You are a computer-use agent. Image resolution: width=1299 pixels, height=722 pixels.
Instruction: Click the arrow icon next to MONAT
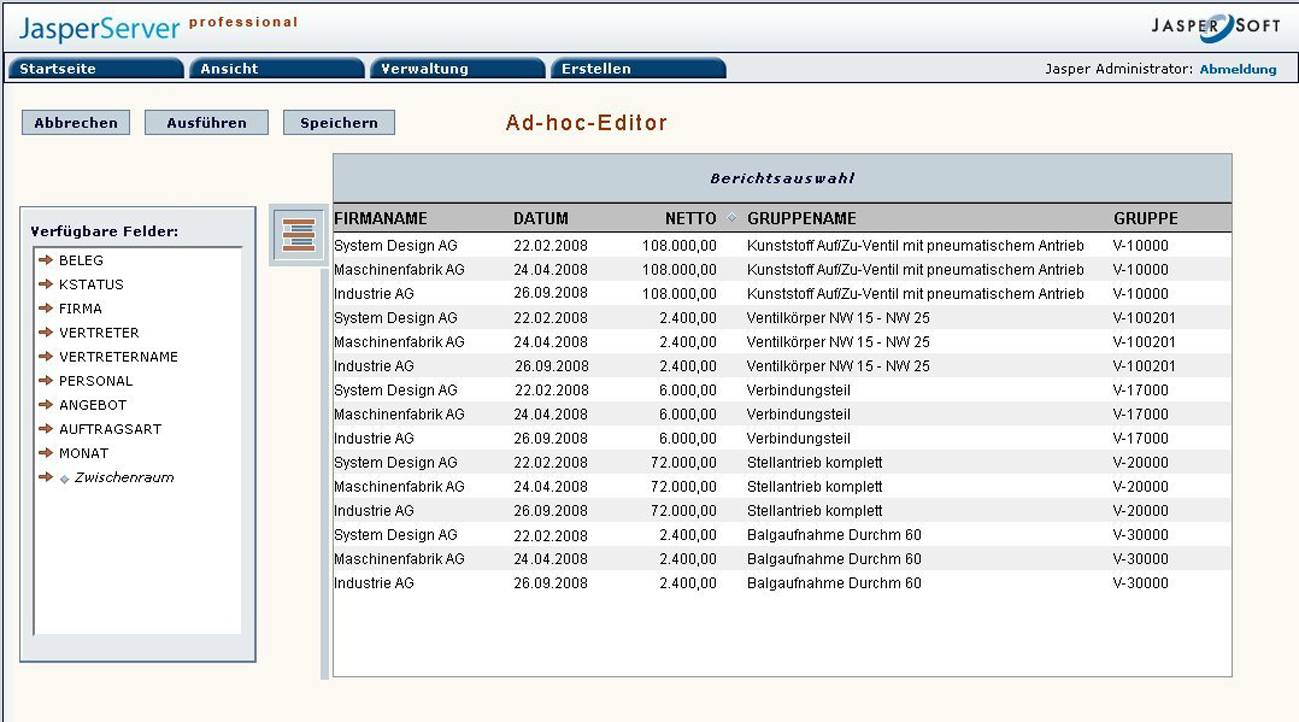[x=46, y=453]
